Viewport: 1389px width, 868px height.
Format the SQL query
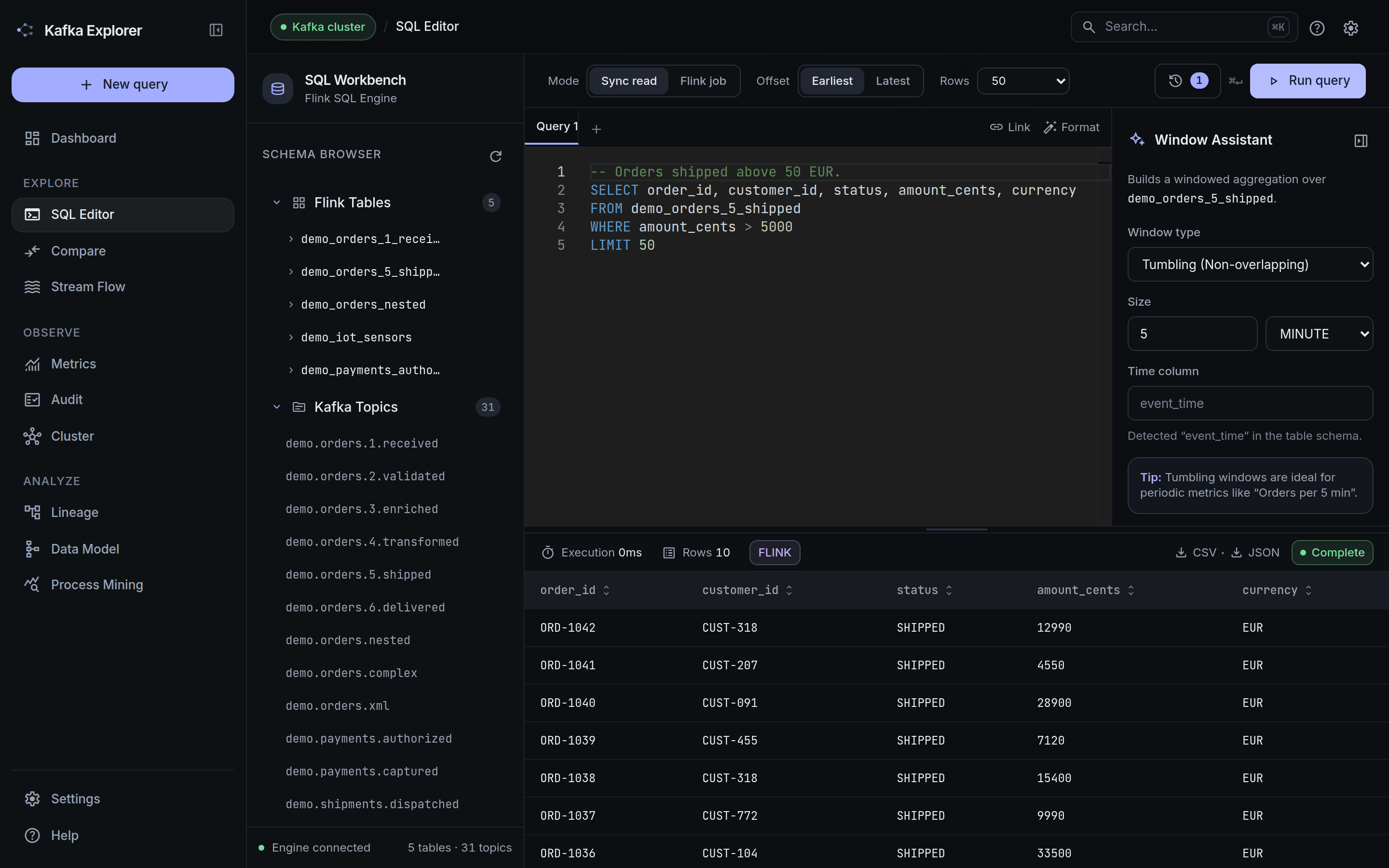click(x=1071, y=127)
